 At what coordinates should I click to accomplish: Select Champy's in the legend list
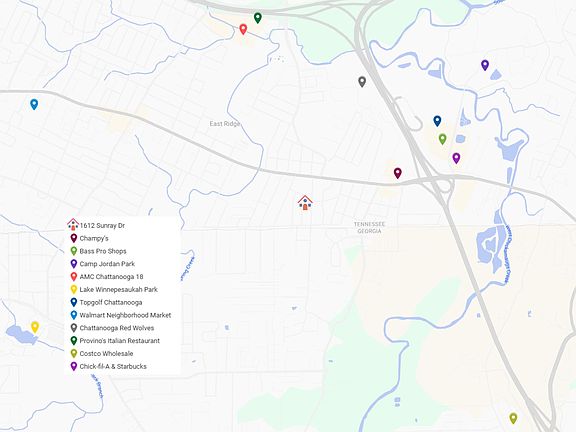tap(94, 238)
